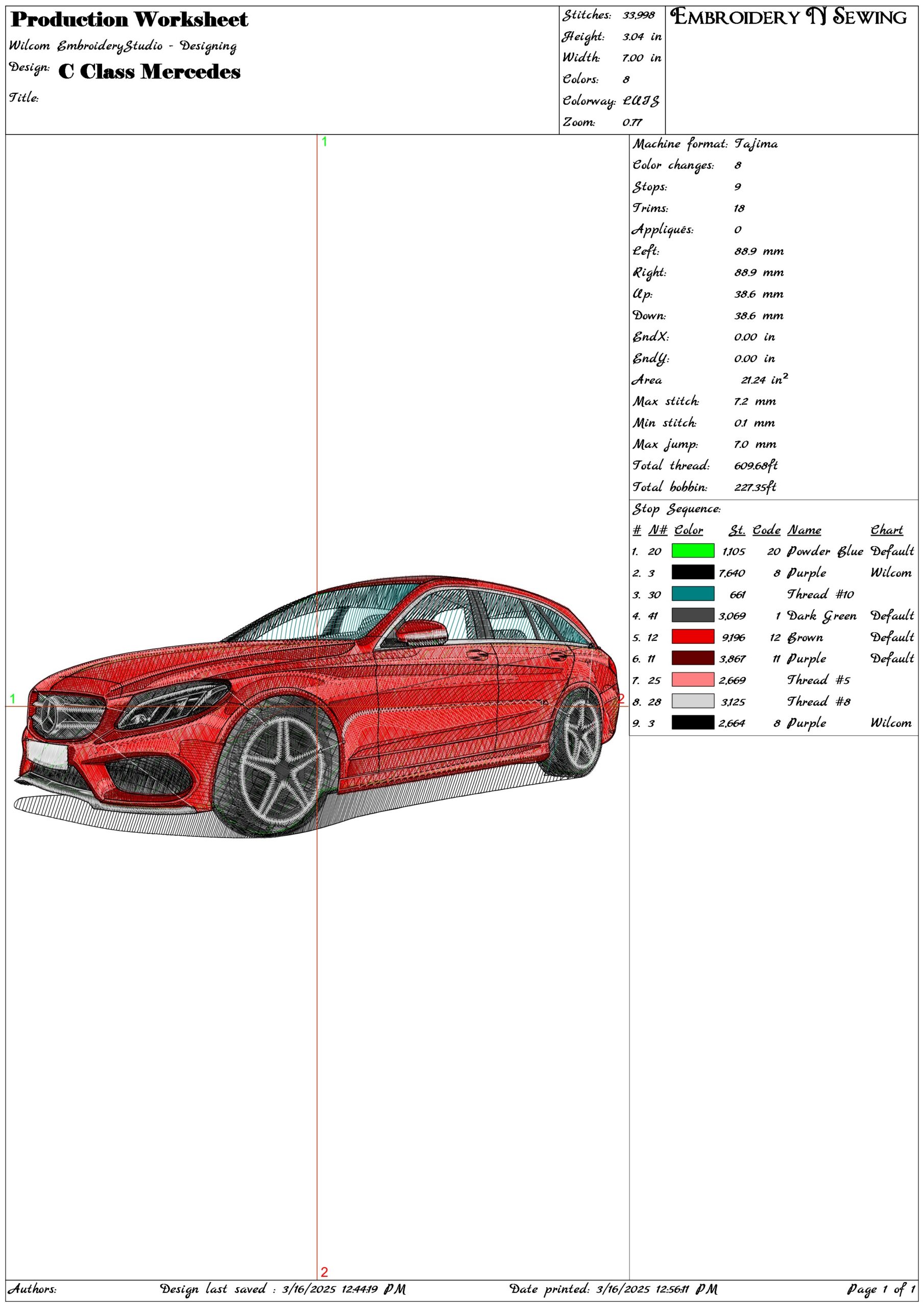
Task: Click the 'Thread #10' name
Action: pos(820,594)
